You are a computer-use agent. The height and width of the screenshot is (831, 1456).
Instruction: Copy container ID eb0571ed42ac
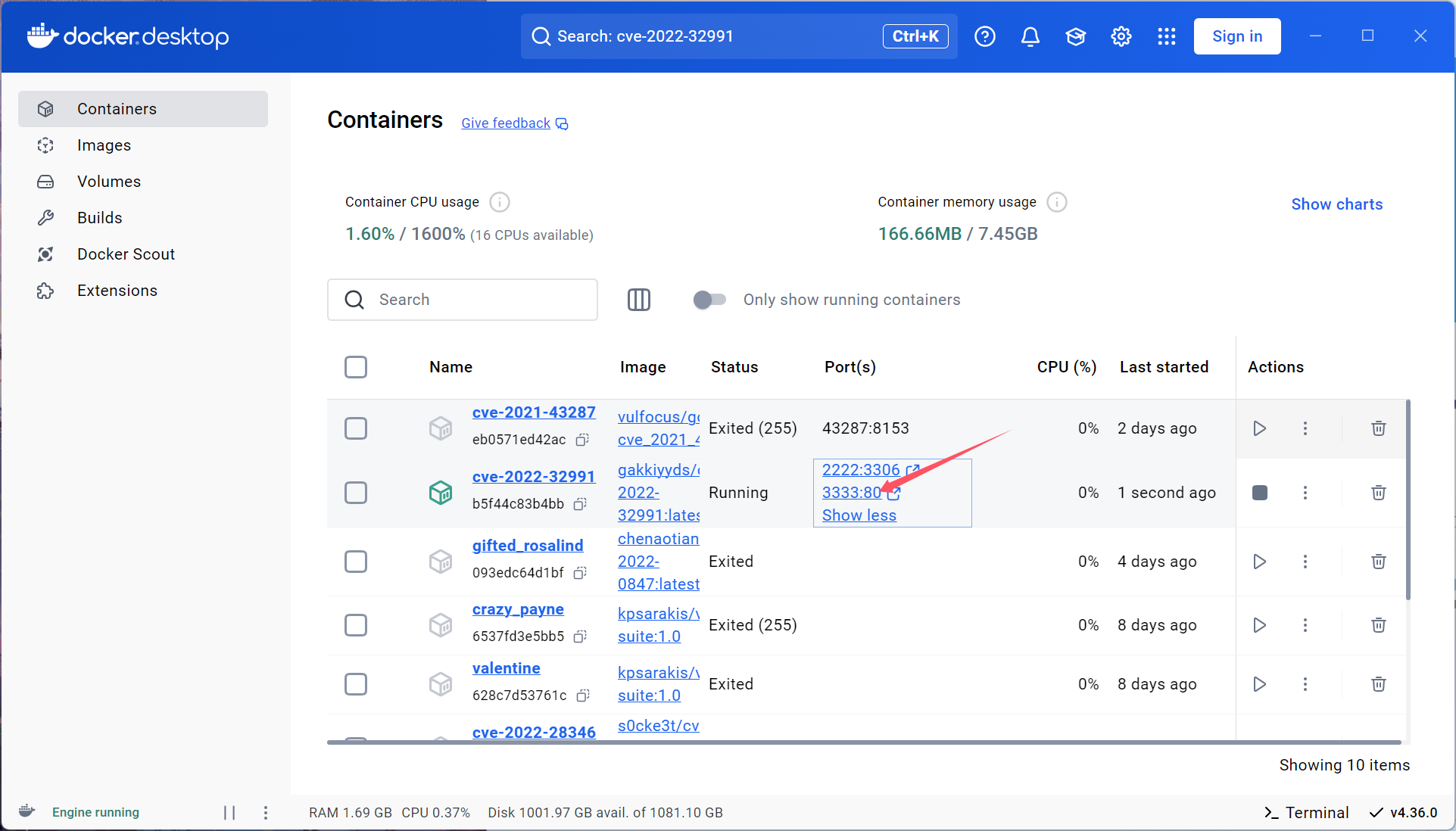coord(582,440)
